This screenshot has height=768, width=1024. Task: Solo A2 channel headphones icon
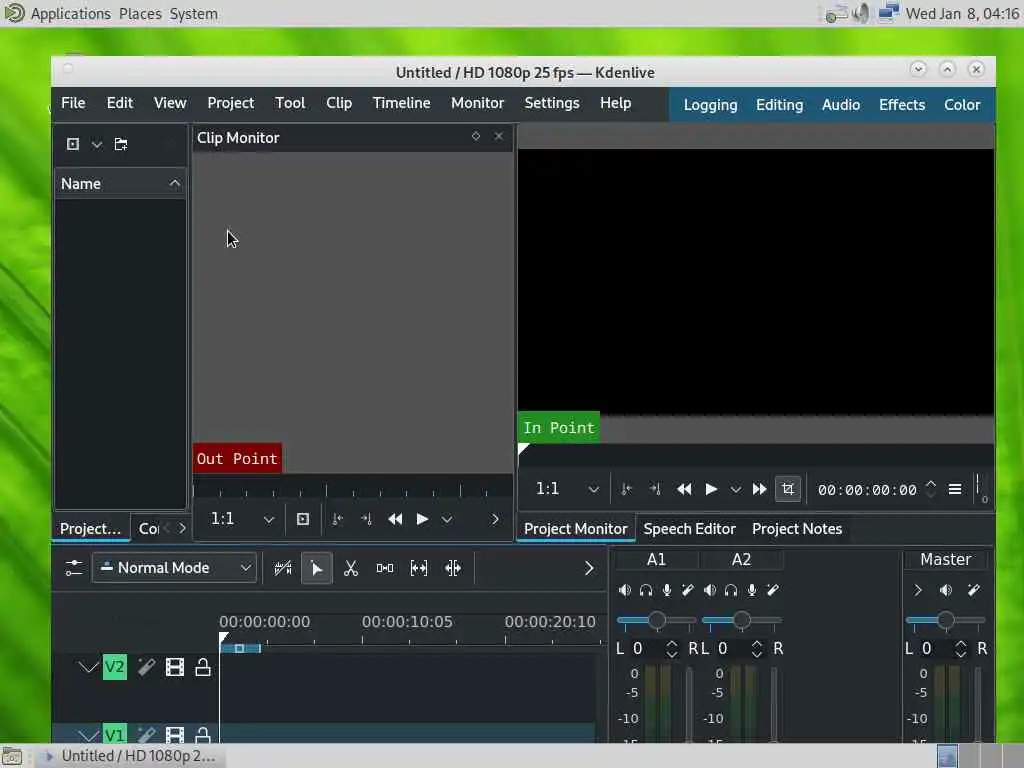[x=731, y=590]
